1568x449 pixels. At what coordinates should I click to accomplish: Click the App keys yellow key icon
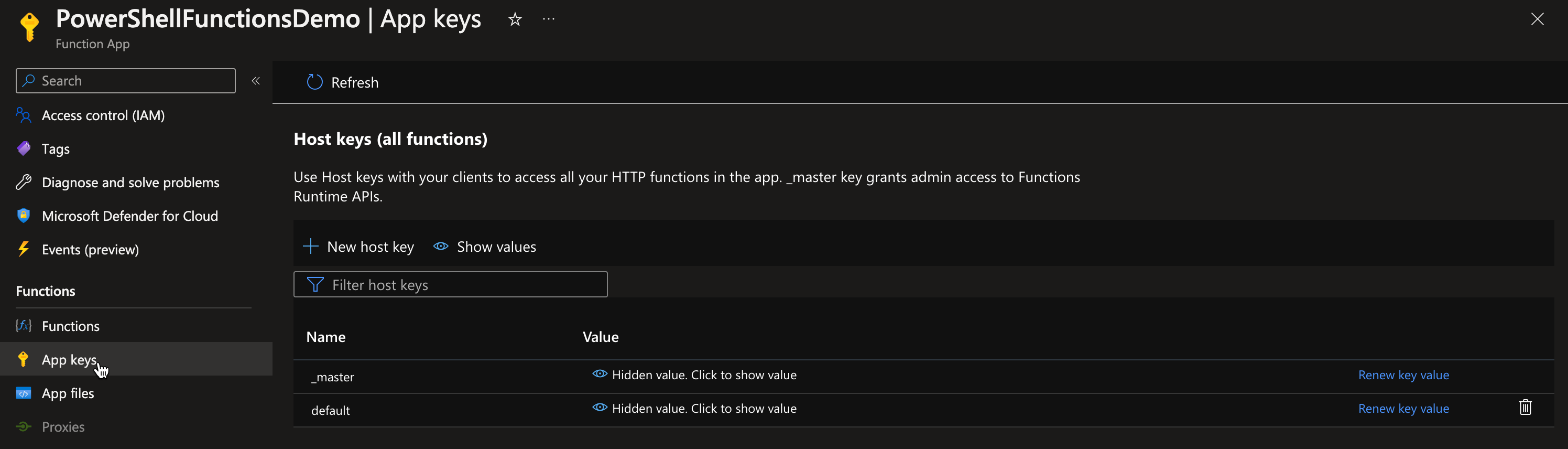[x=24, y=359]
